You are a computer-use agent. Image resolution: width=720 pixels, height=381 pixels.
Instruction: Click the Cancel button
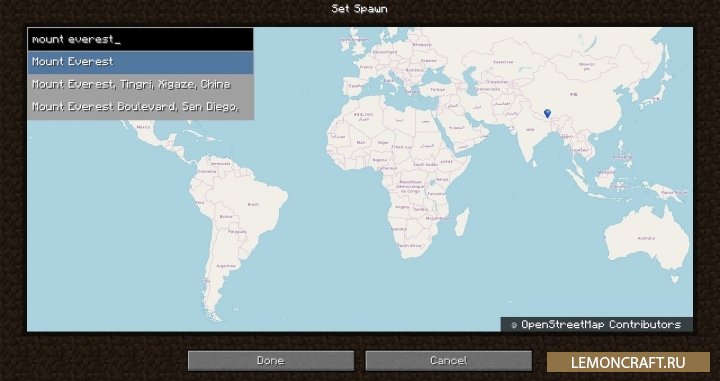point(449,361)
